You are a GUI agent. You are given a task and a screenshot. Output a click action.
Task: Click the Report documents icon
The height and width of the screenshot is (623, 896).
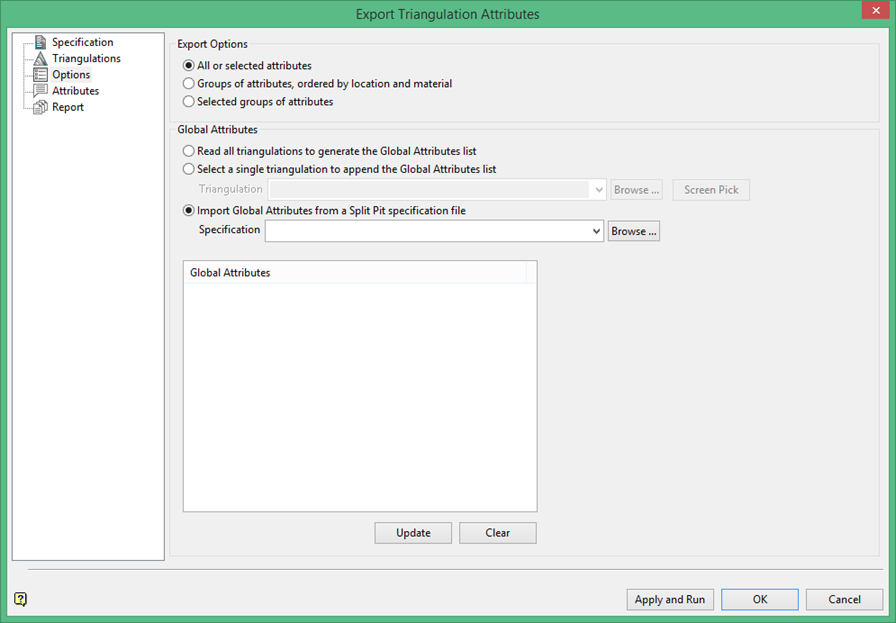coord(40,107)
